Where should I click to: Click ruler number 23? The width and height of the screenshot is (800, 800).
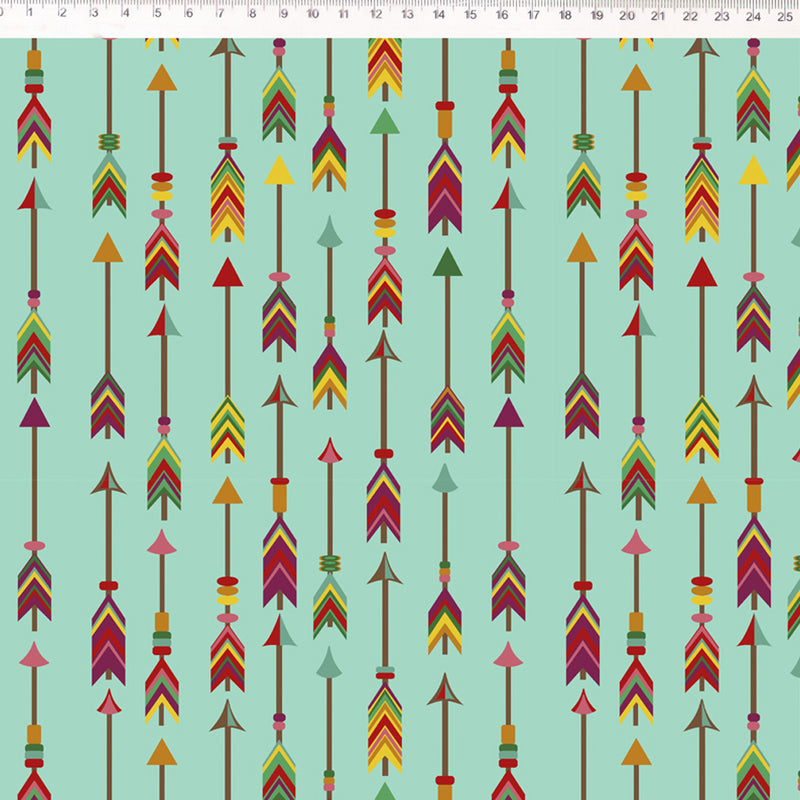[722, 16]
